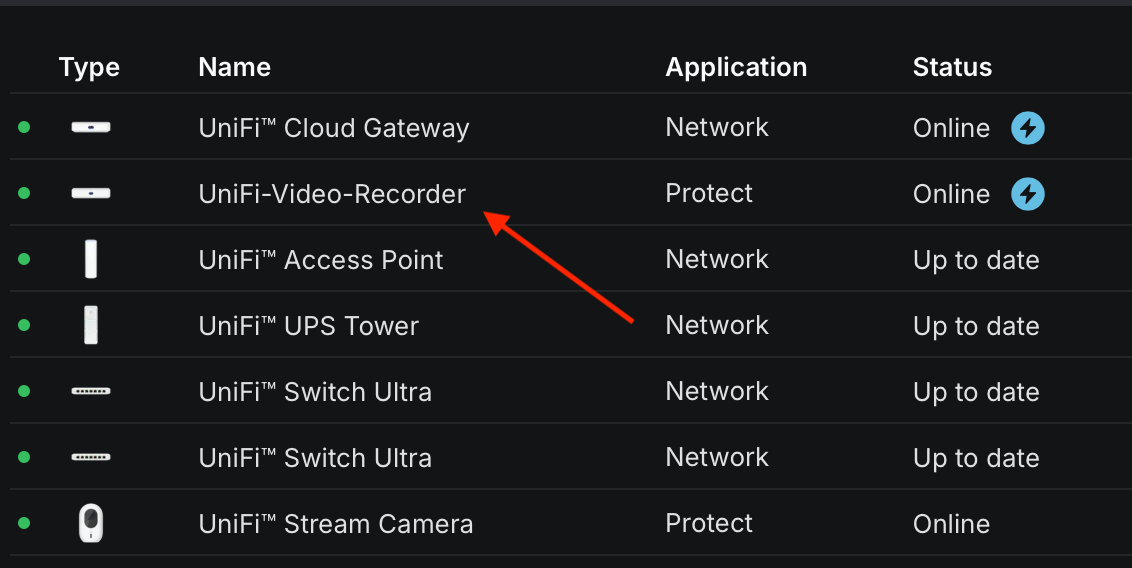The width and height of the screenshot is (1132, 568).
Task: Click the UniFi-Video-Recorder device icon
Action: 91,193
